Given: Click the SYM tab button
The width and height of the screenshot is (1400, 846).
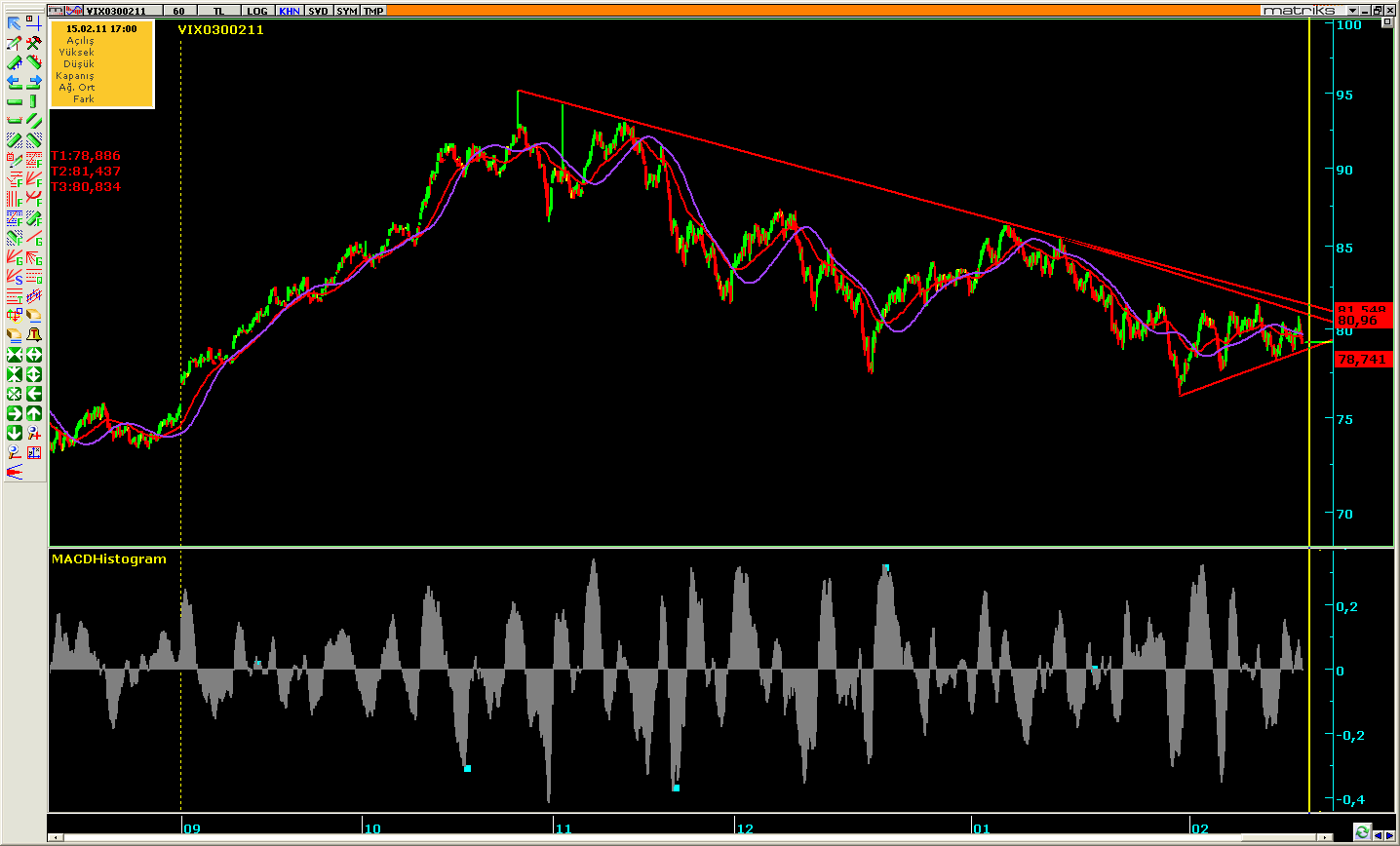Looking at the screenshot, I should (346, 11).
